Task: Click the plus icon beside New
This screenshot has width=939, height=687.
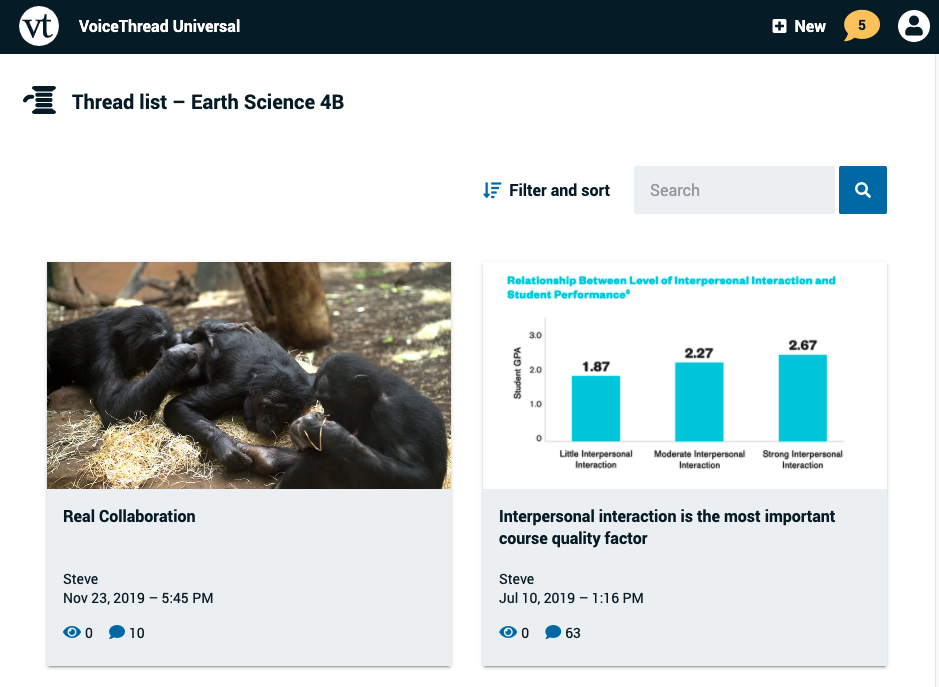Action: pyautogui.click(x=780, y=27)
